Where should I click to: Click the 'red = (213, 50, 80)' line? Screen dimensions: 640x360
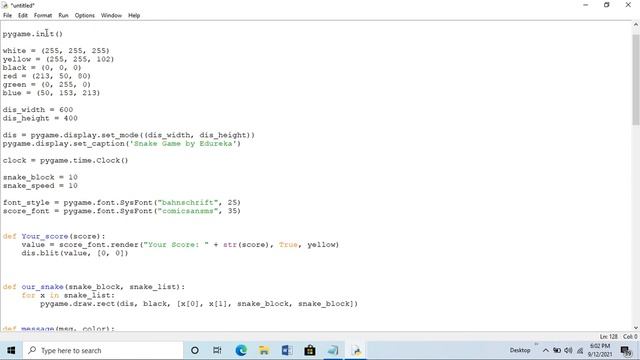click(x=47, y=76)
